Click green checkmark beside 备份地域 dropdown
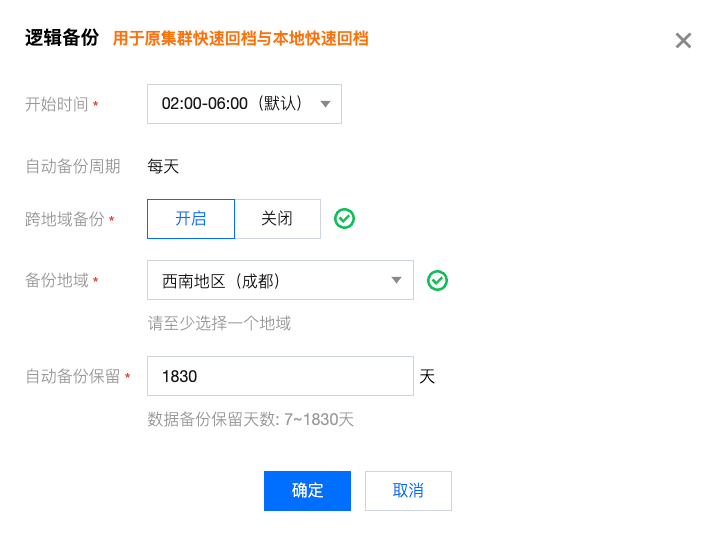The height and width of the screenshot is (536, 714). pyautogui.click(x=437, y=281)
